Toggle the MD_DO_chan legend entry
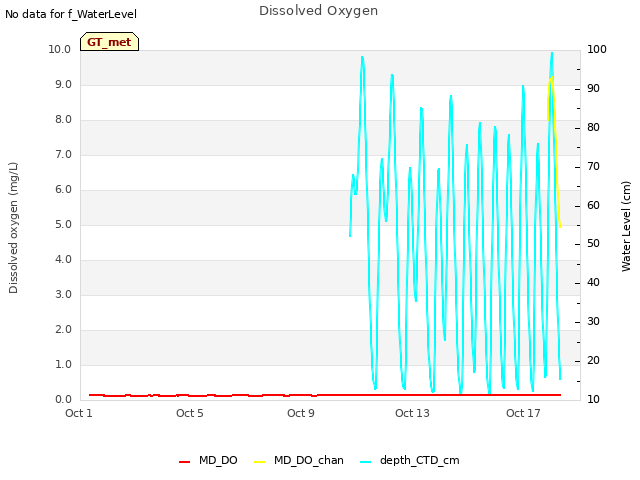The height and width of the screenshot is (480, 640). [299, 460]
